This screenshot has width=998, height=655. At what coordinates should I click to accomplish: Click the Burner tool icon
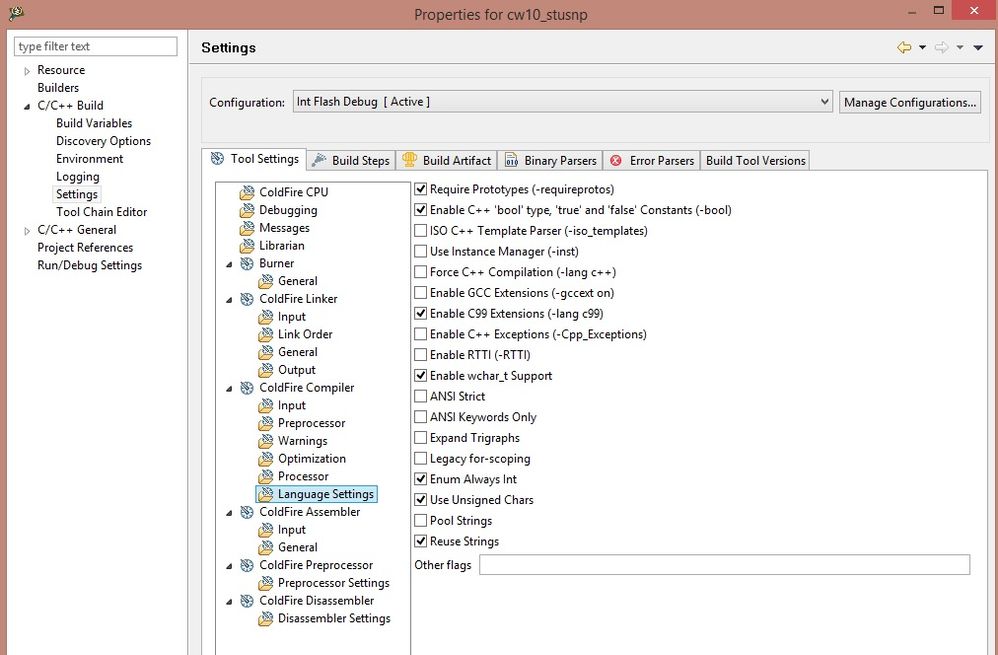(247, 264)
